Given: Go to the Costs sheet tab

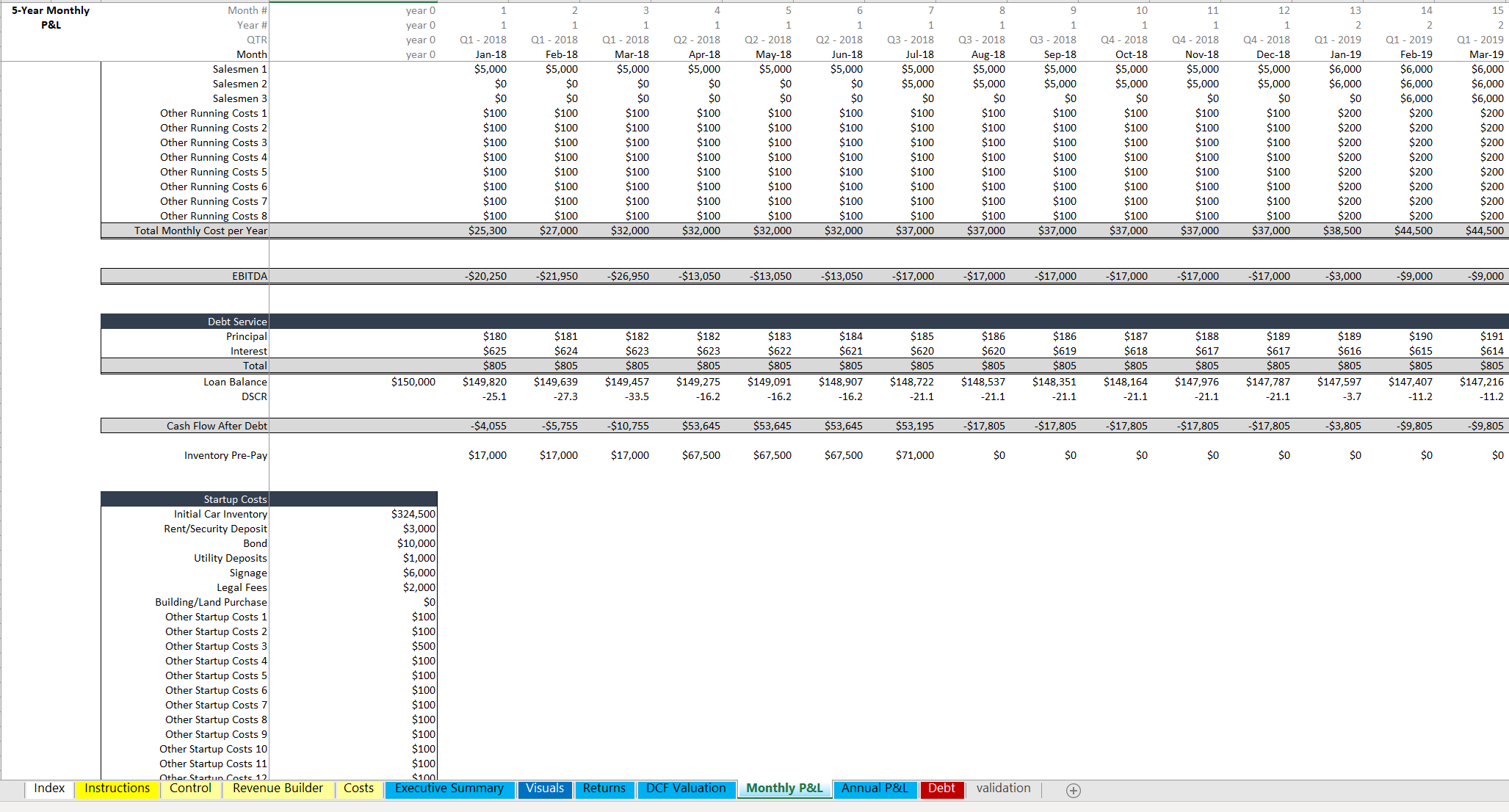Looking at the screenshot, I should [358, 789].
